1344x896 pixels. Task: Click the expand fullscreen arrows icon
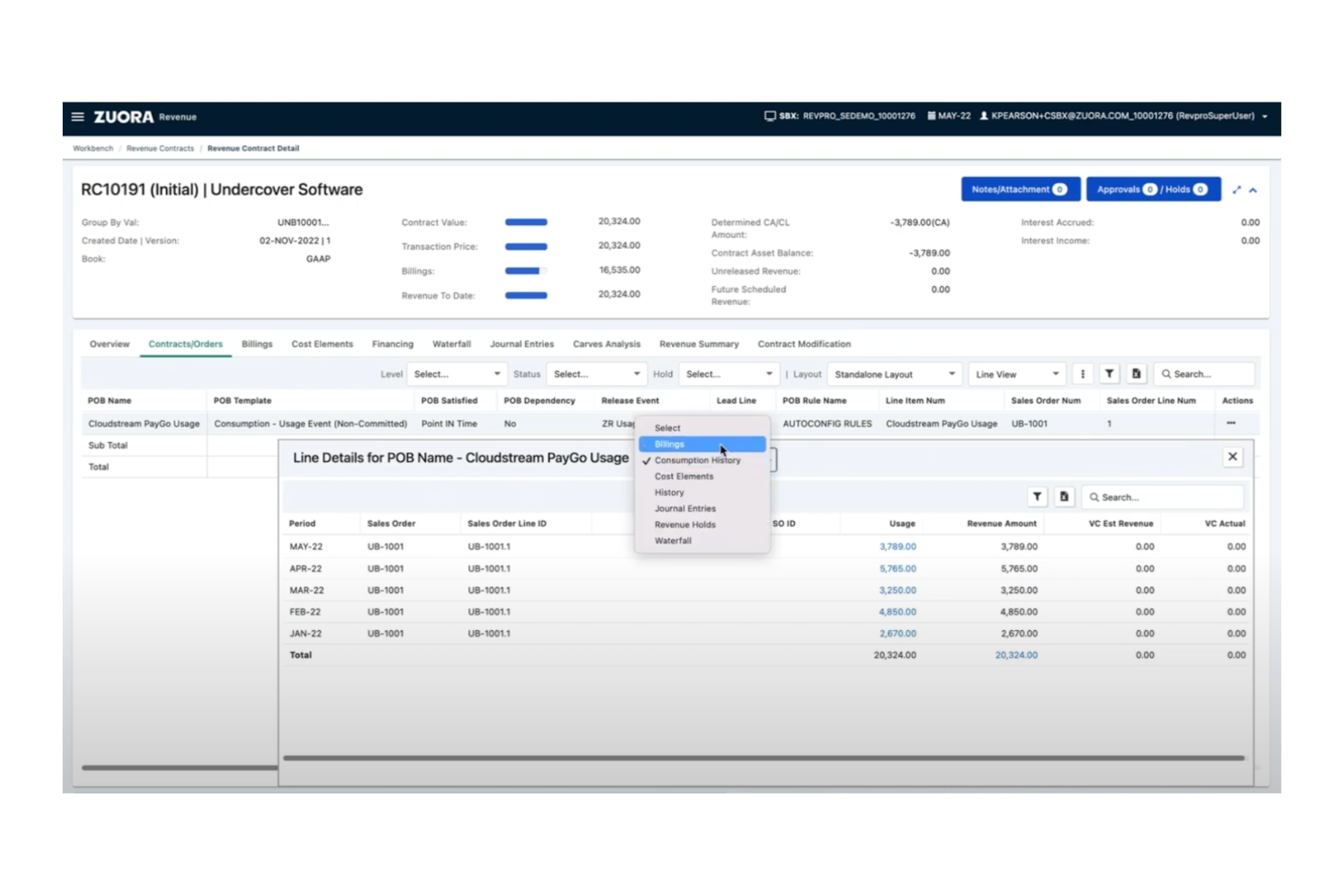[x=1237, y=190]
